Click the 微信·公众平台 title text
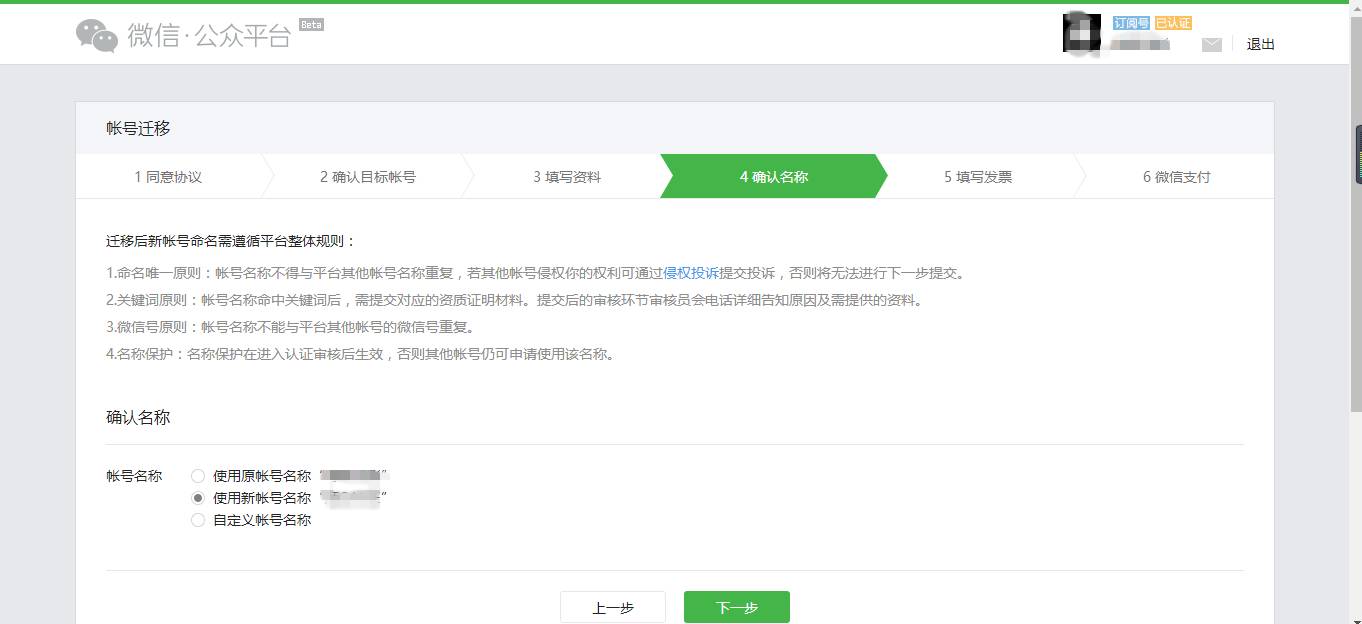Viewport: 1362px width, 624px height. pyautogui.click(x=209, y=36)
